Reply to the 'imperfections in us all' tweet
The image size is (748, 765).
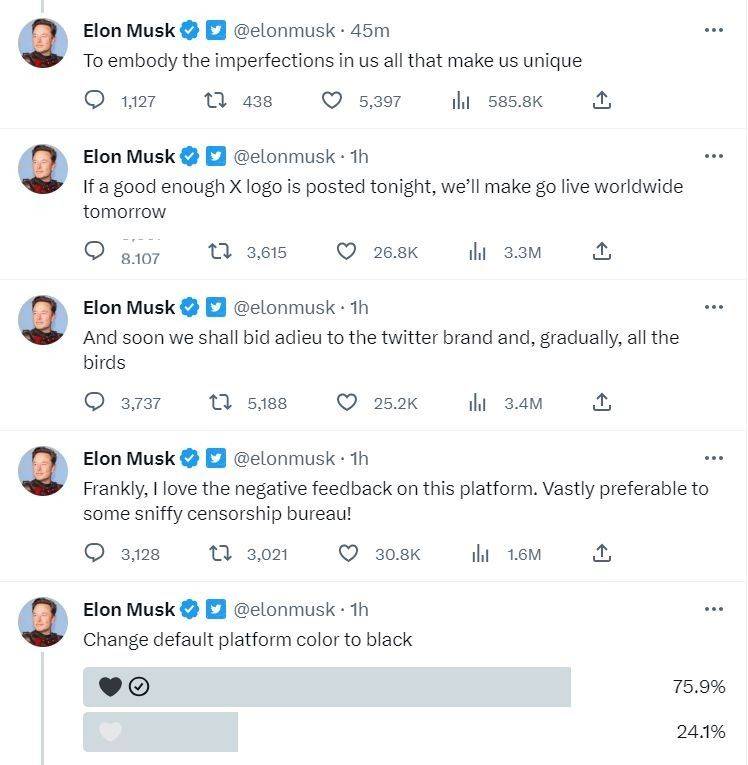point(96,100)
